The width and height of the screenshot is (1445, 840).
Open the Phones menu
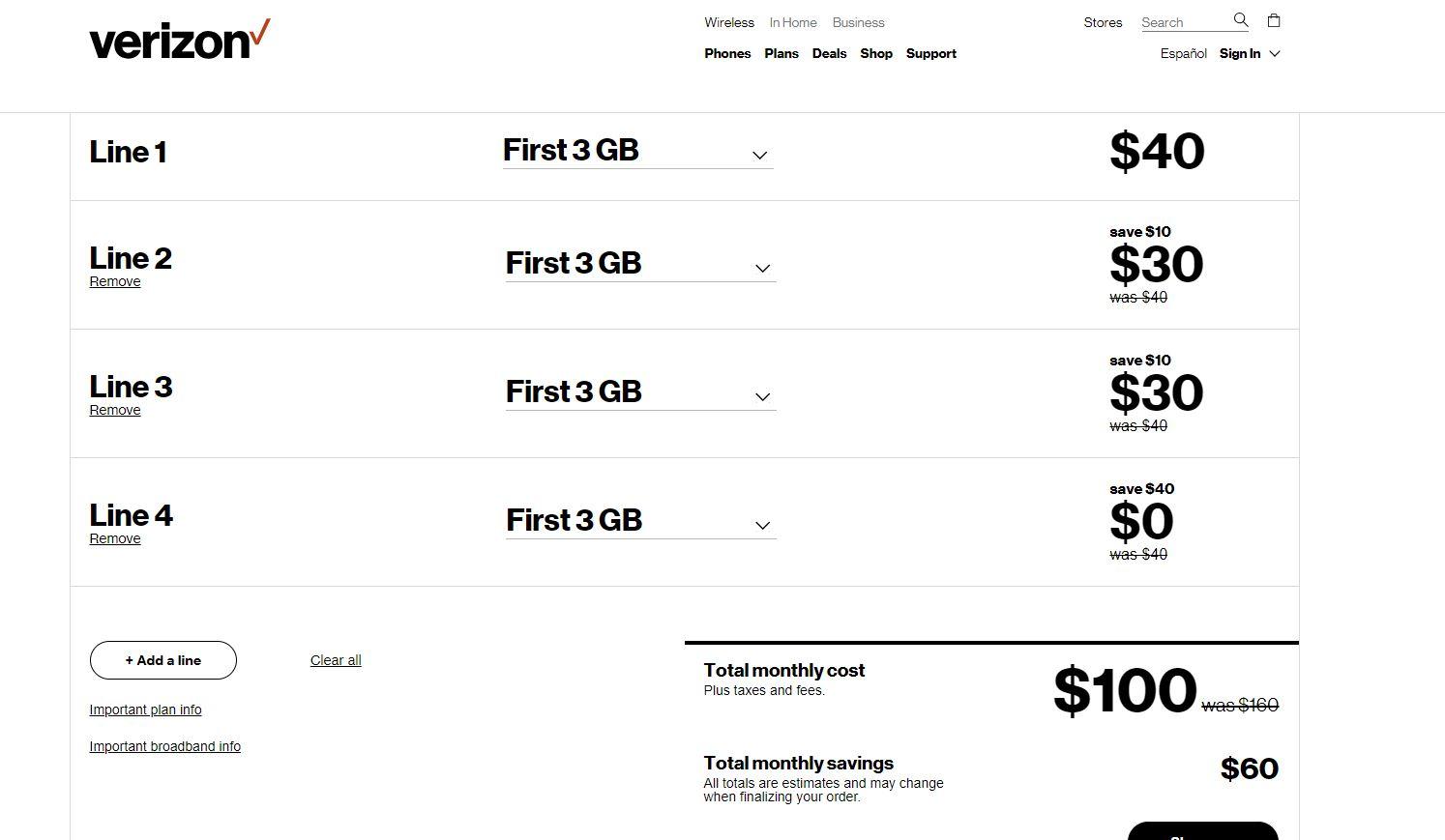pos(727,54)
